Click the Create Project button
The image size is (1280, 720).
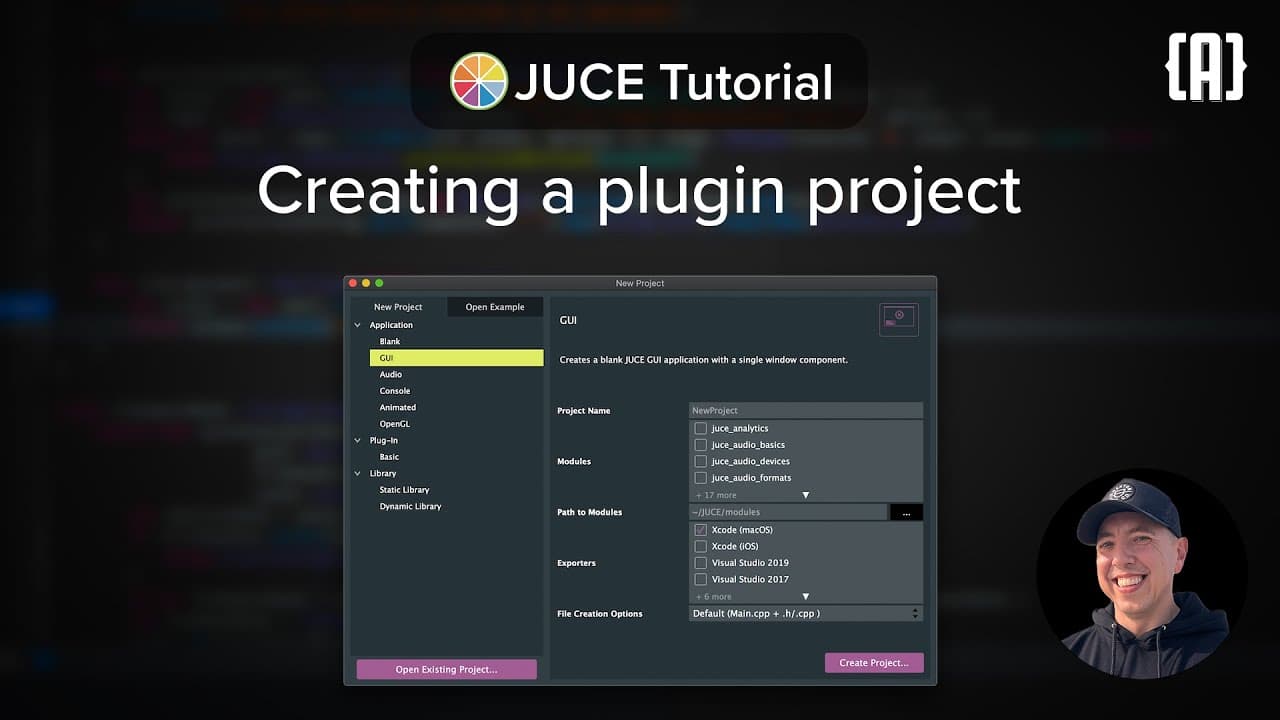coord(874,662)
